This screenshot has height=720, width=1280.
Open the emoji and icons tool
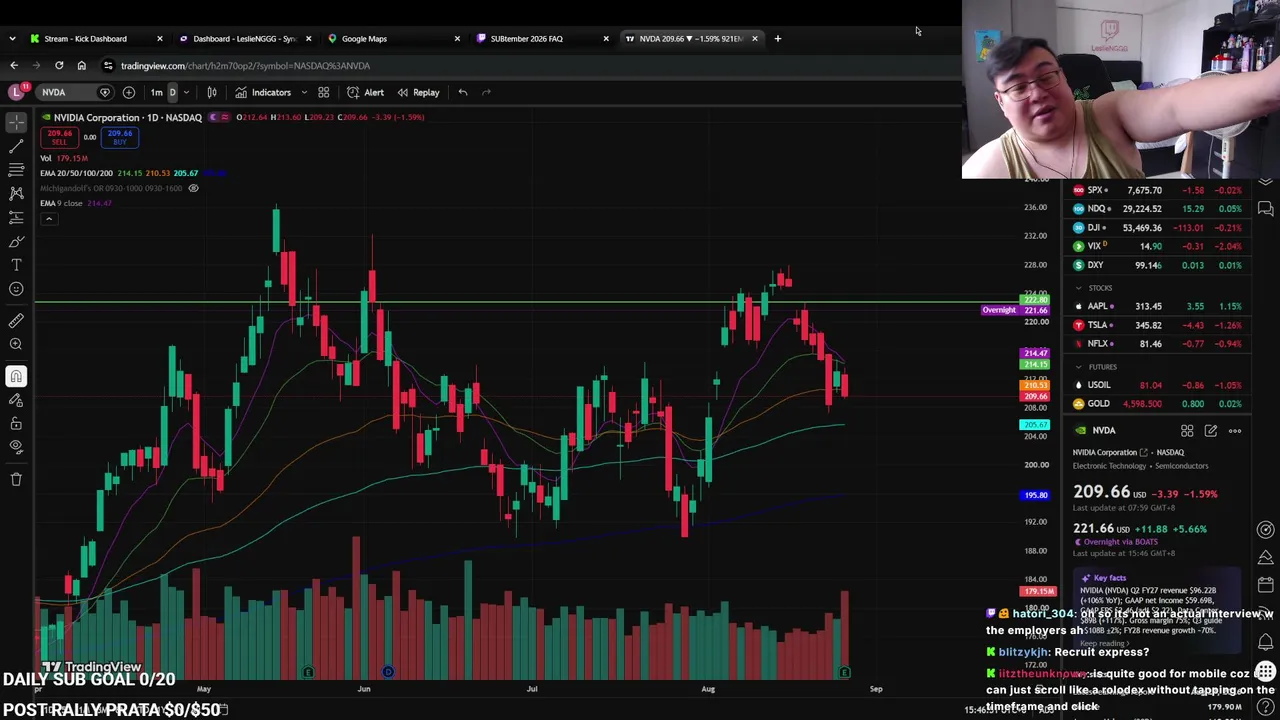[x=16, y=289]
